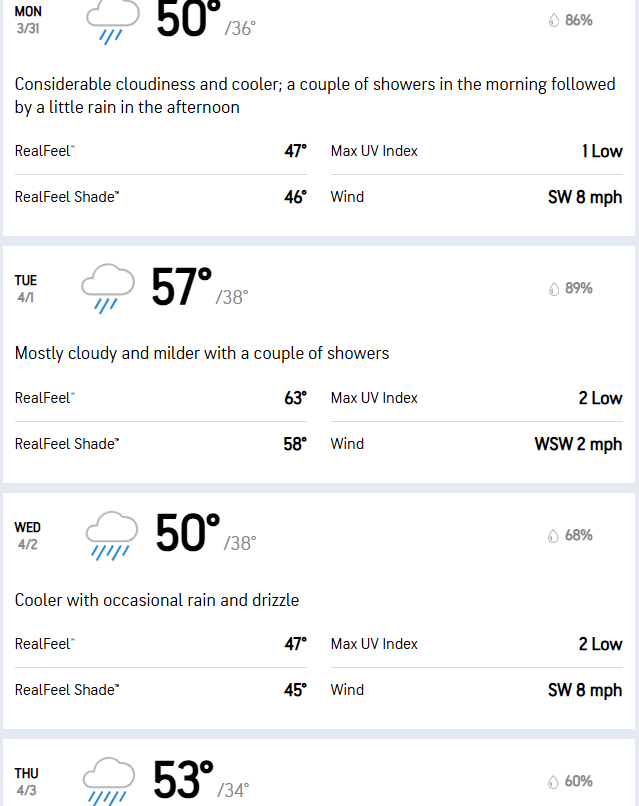Open the TUE 4/1 daily forecast
The image size is (639, 806).
pyautogui.click(x=319, y=364)
